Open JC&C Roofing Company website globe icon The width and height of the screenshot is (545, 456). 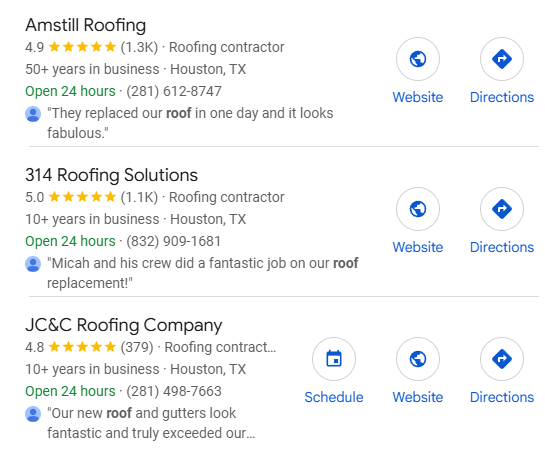(x=418, y=359)
